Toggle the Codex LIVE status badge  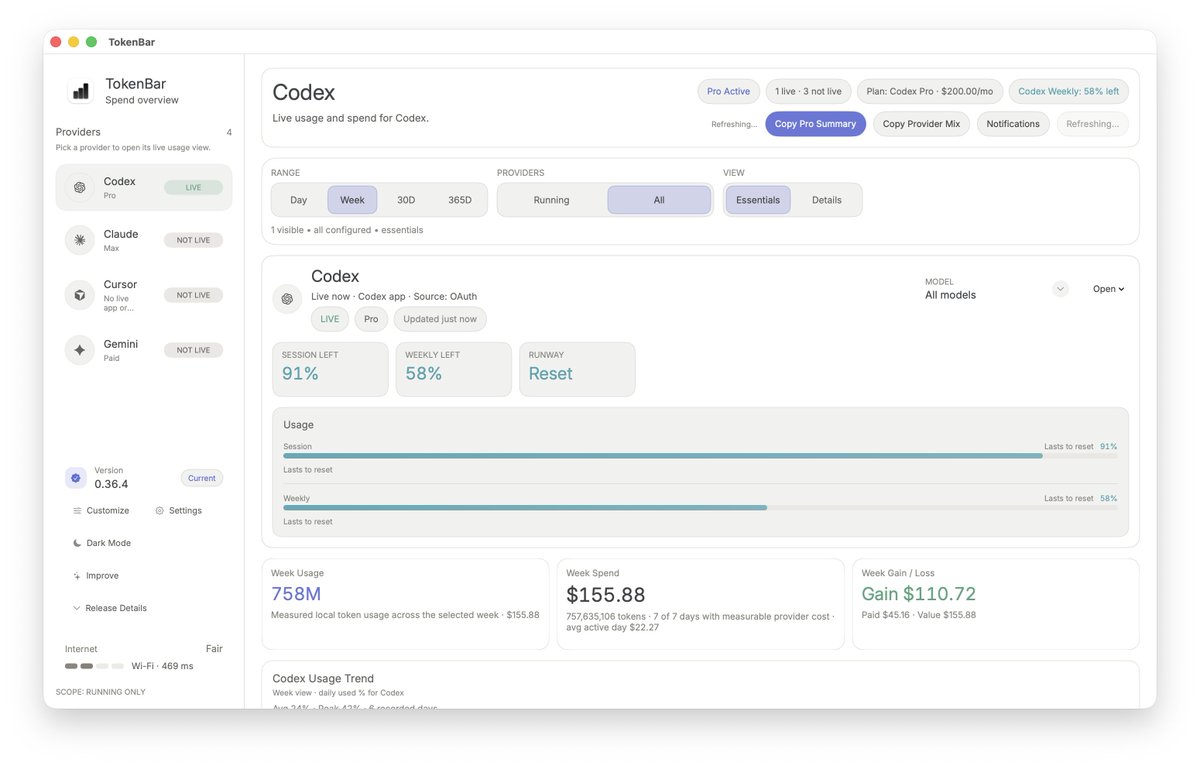pyautogui.click(x=193, y=187)
